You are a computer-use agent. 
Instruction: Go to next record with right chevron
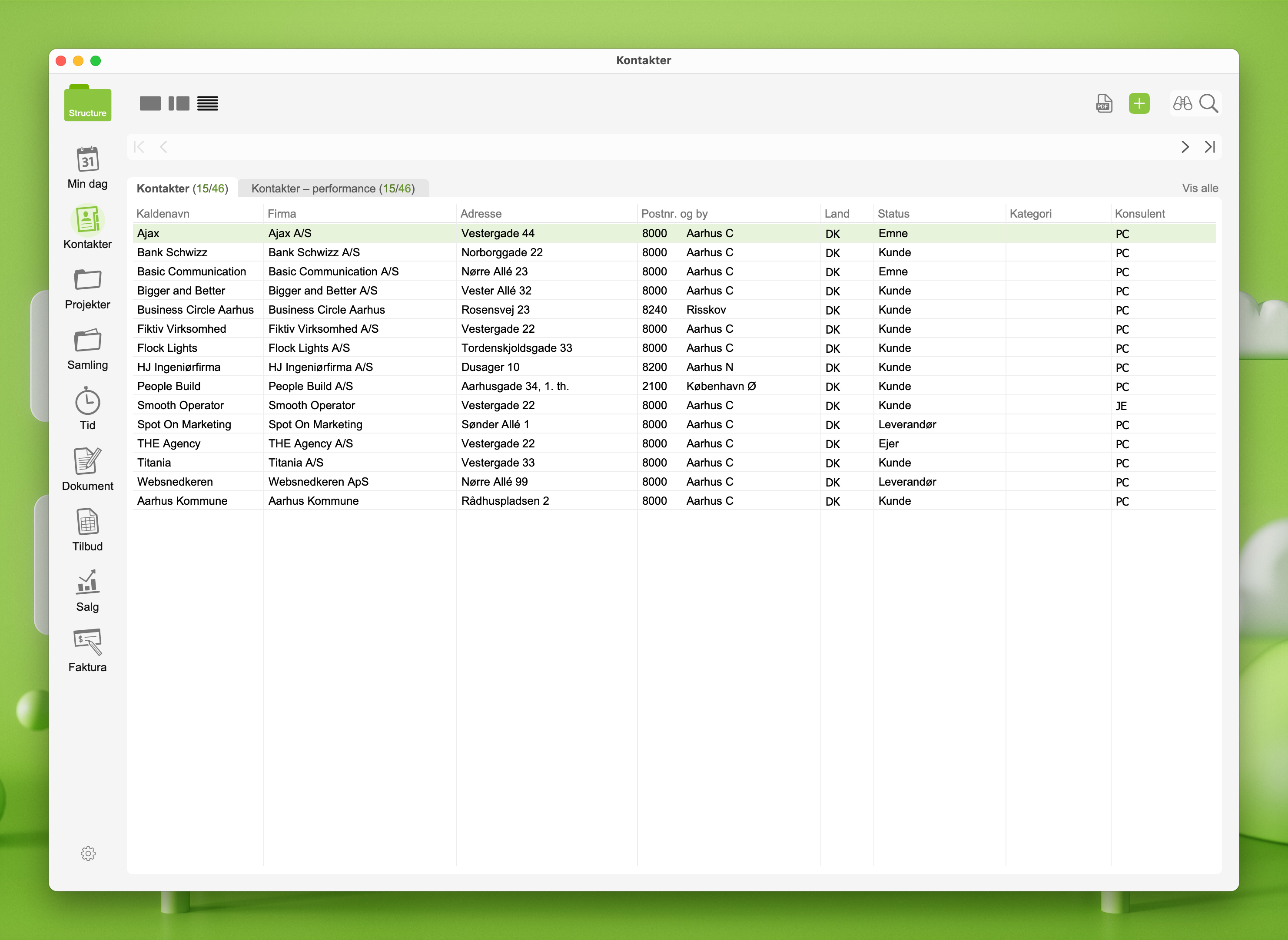tap(1185, 147)
